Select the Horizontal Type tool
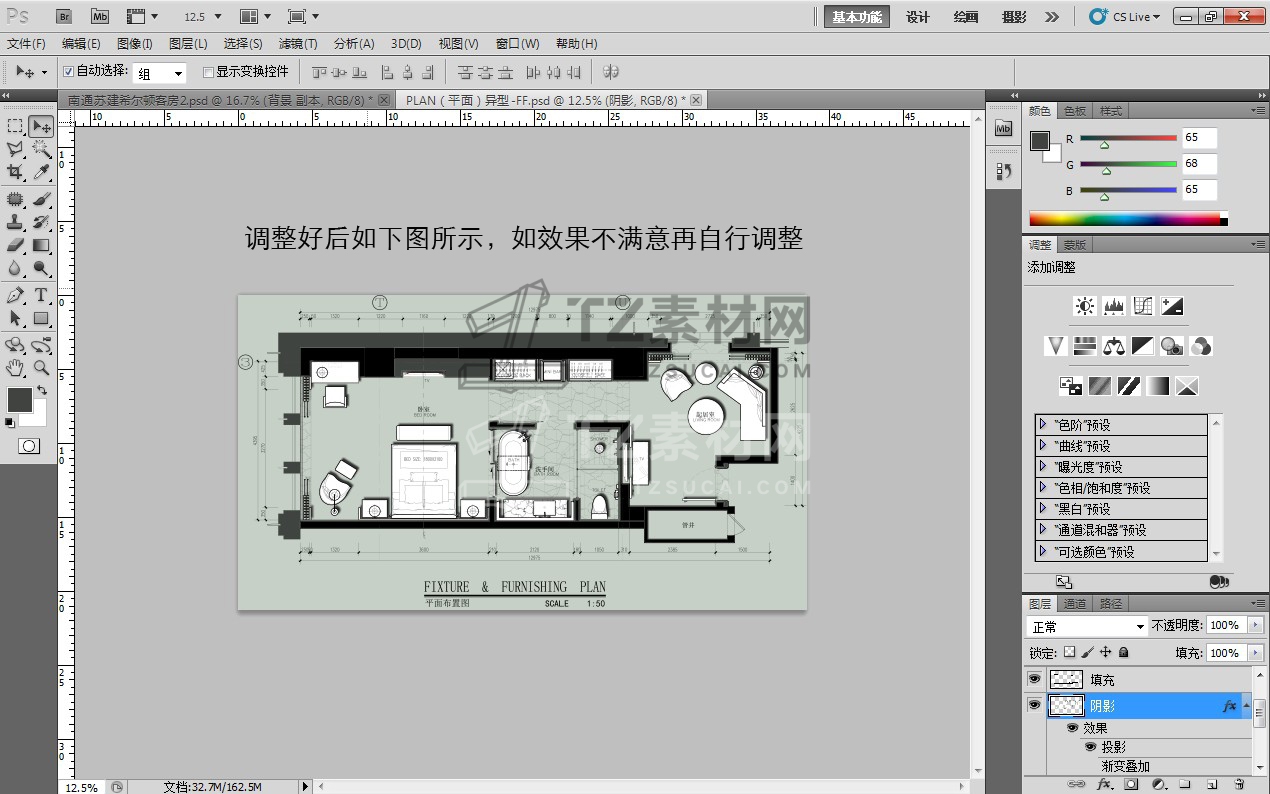Image resolution: width=1270 pixels, height=794 pixels. [x=41, y=295]
